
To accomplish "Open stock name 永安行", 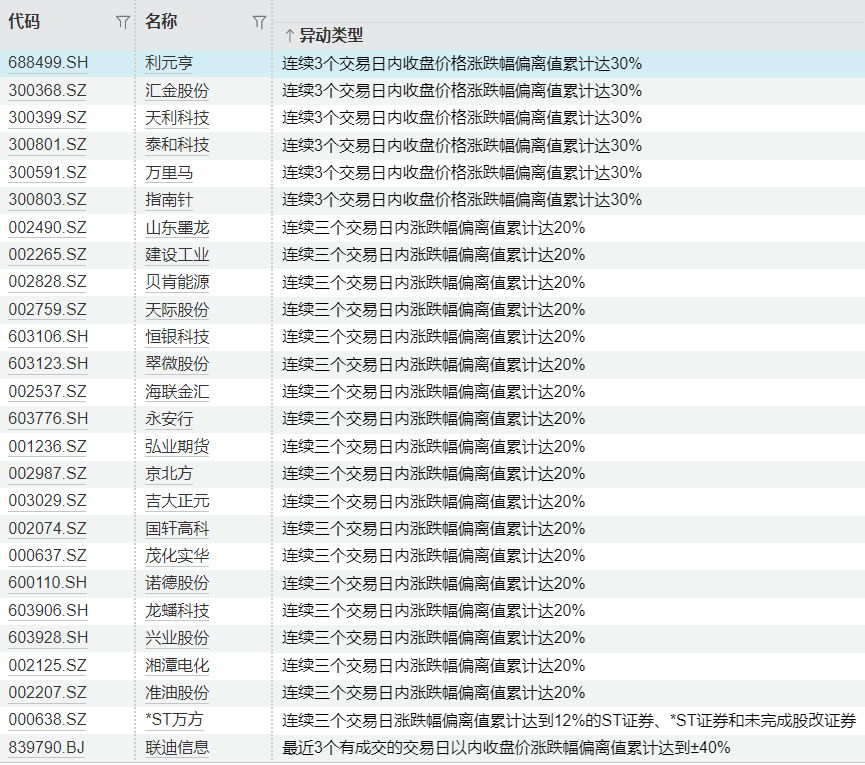I will click(x=169, y=419).
